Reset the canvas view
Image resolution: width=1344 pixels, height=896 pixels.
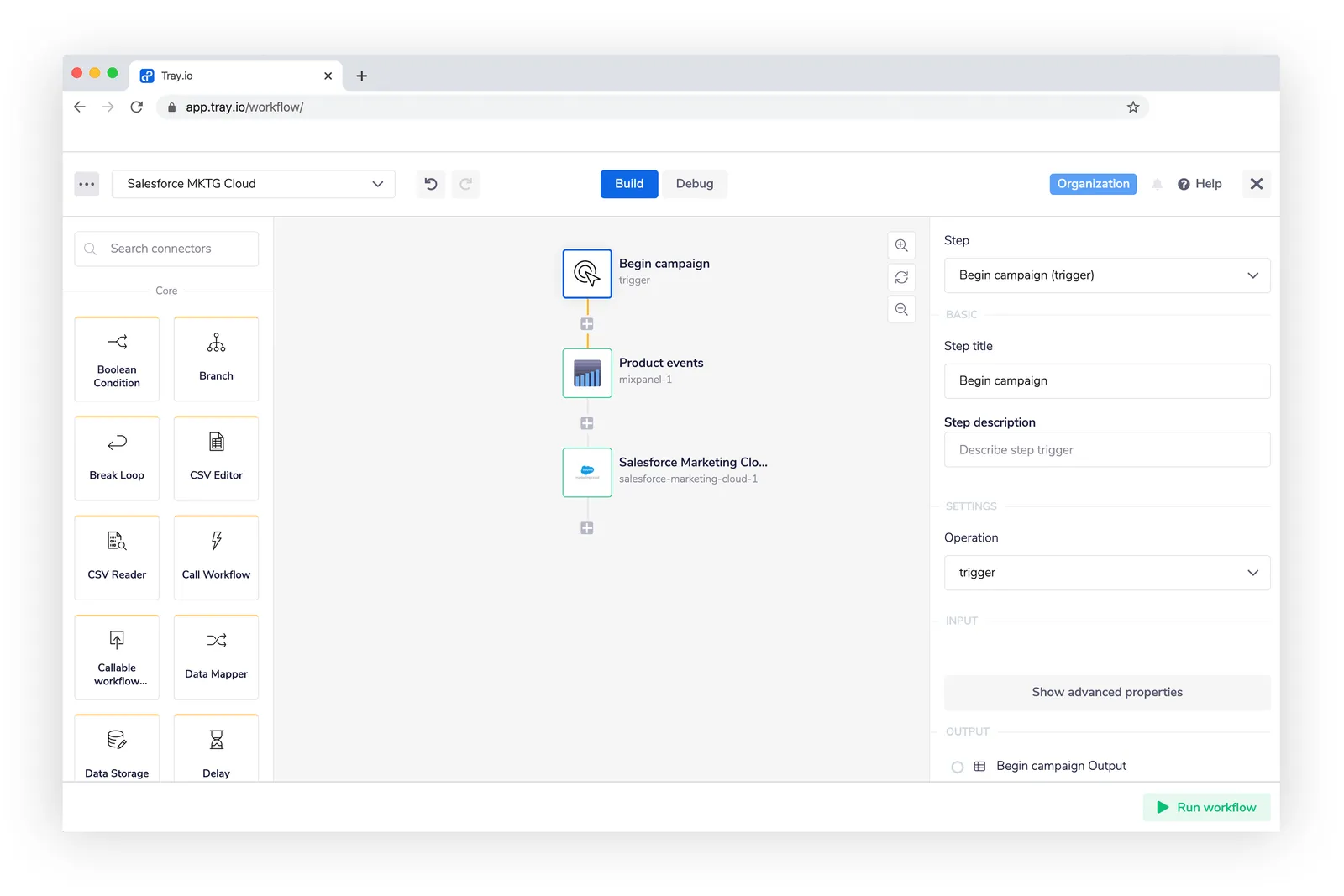tap(901, 277)
